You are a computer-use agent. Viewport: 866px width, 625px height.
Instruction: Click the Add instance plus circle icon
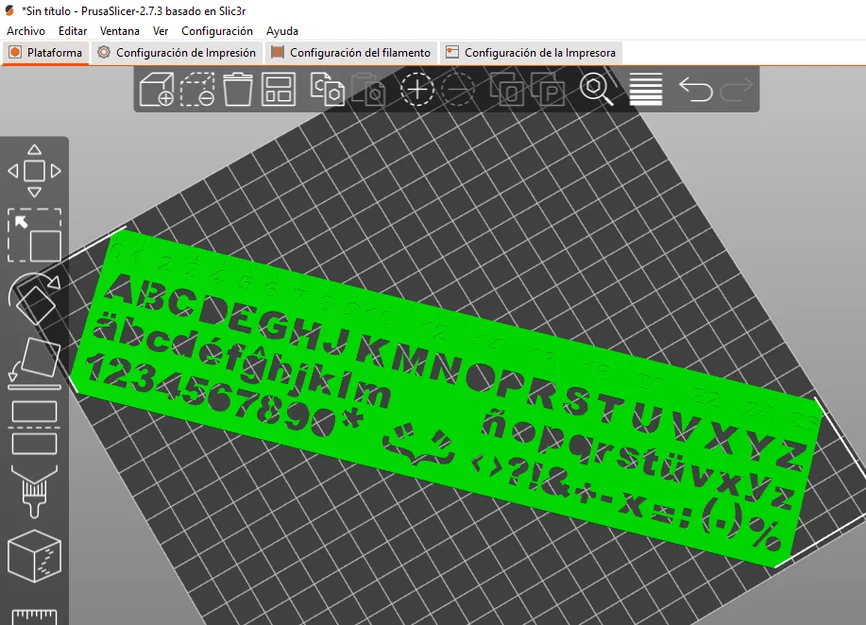pyautogui.click(x=417, y=89)
